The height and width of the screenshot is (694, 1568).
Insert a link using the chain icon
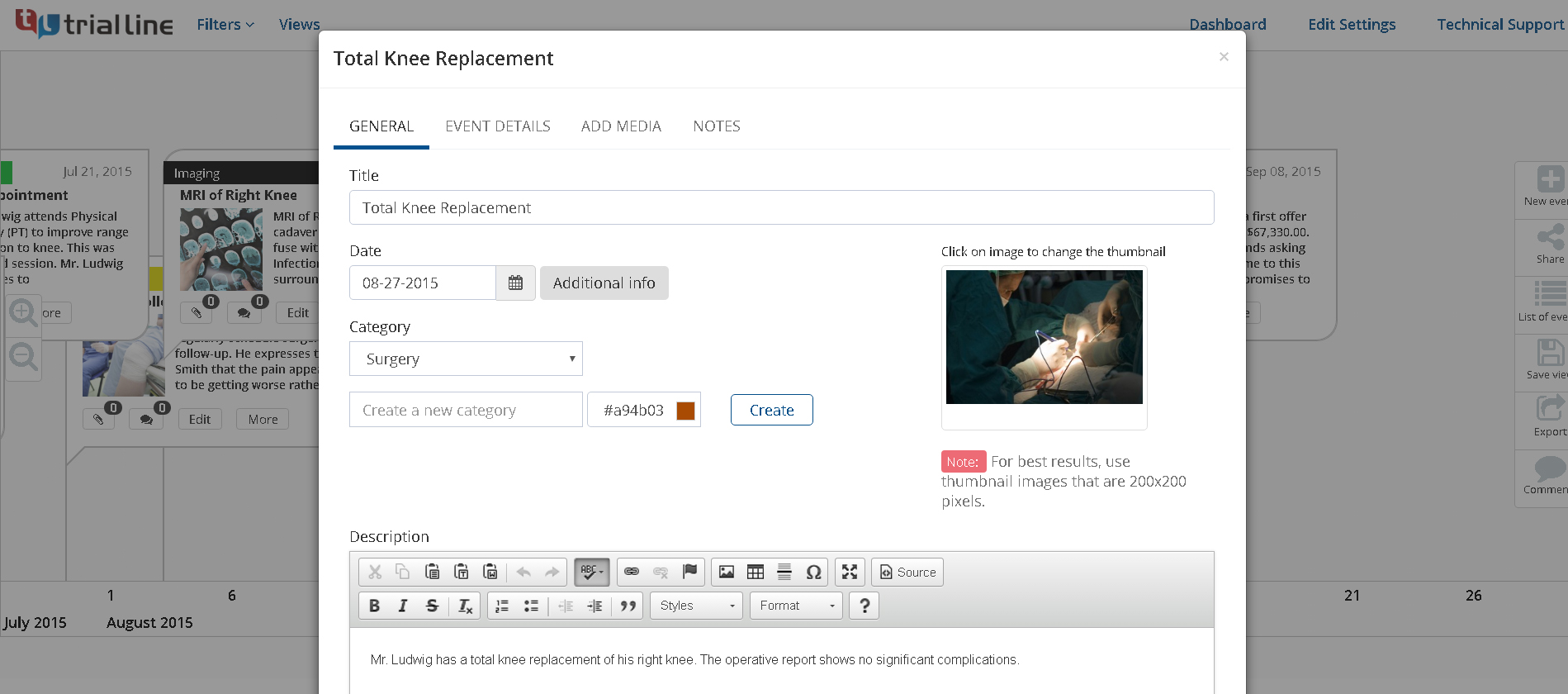click(632, 572)
